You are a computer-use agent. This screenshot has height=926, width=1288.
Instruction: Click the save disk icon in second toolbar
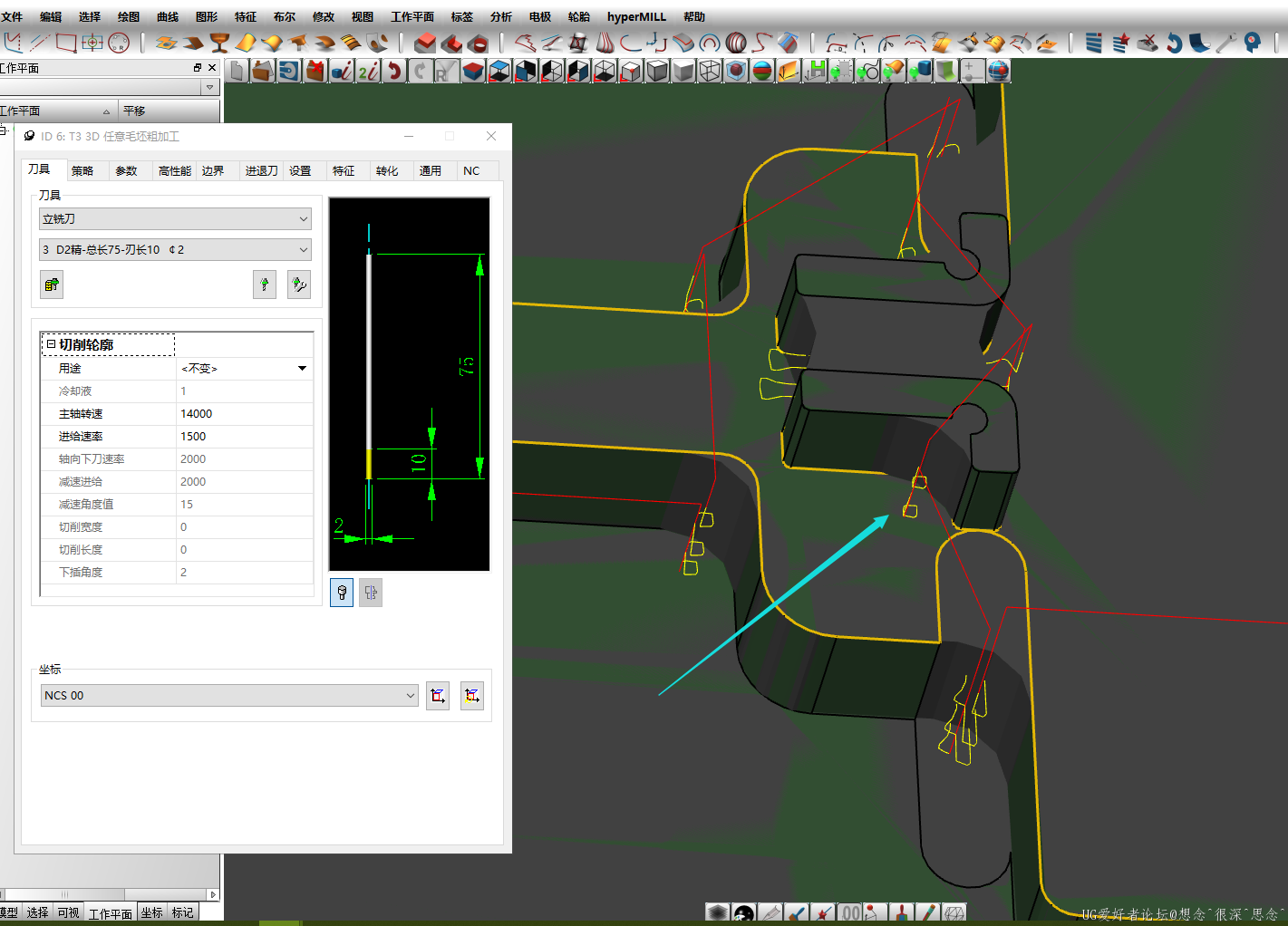(289, 71)
